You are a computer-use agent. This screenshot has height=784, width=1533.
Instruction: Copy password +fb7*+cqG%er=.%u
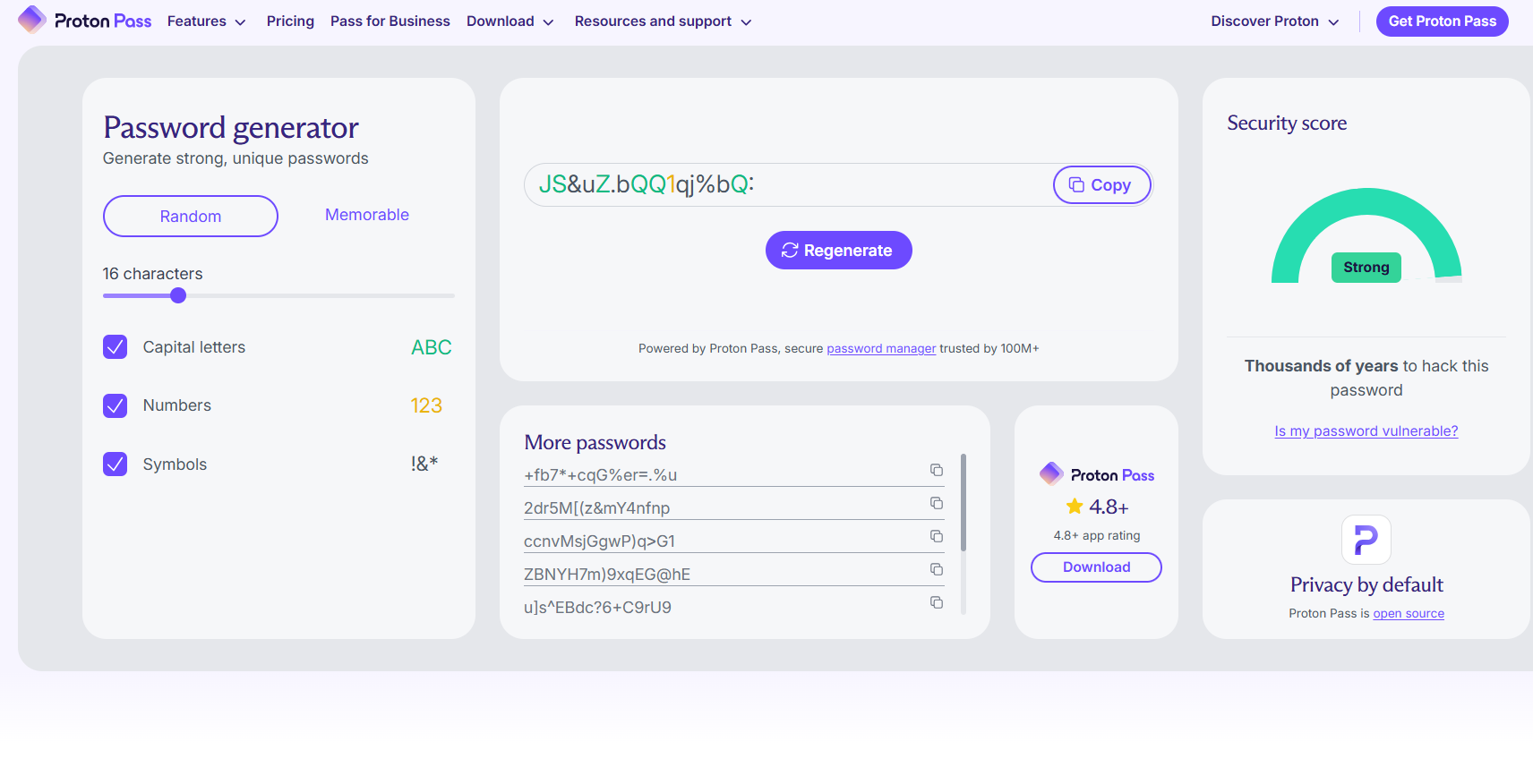tap(937, 470)
